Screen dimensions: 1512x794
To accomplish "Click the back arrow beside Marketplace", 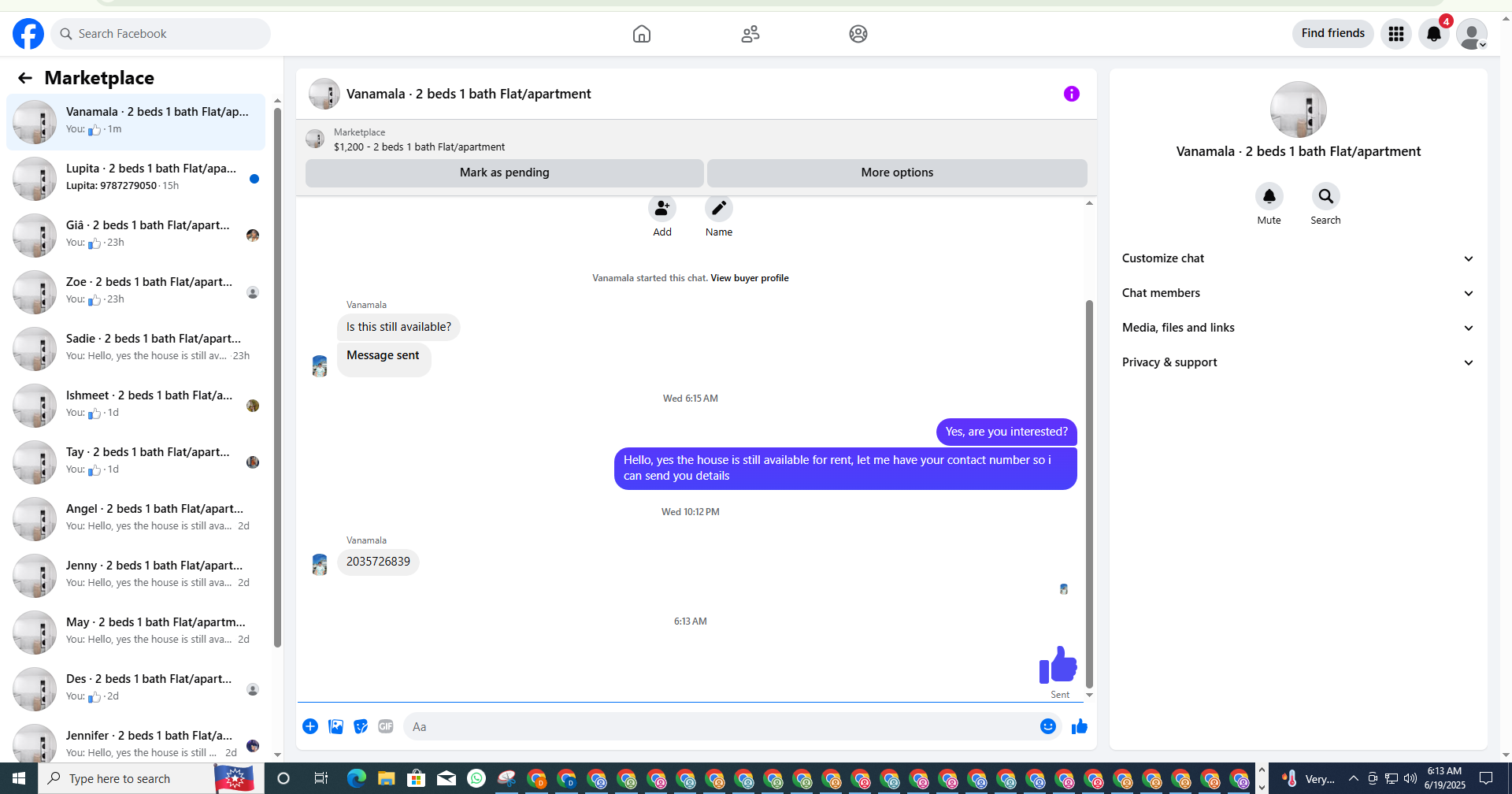I will 25,78.
